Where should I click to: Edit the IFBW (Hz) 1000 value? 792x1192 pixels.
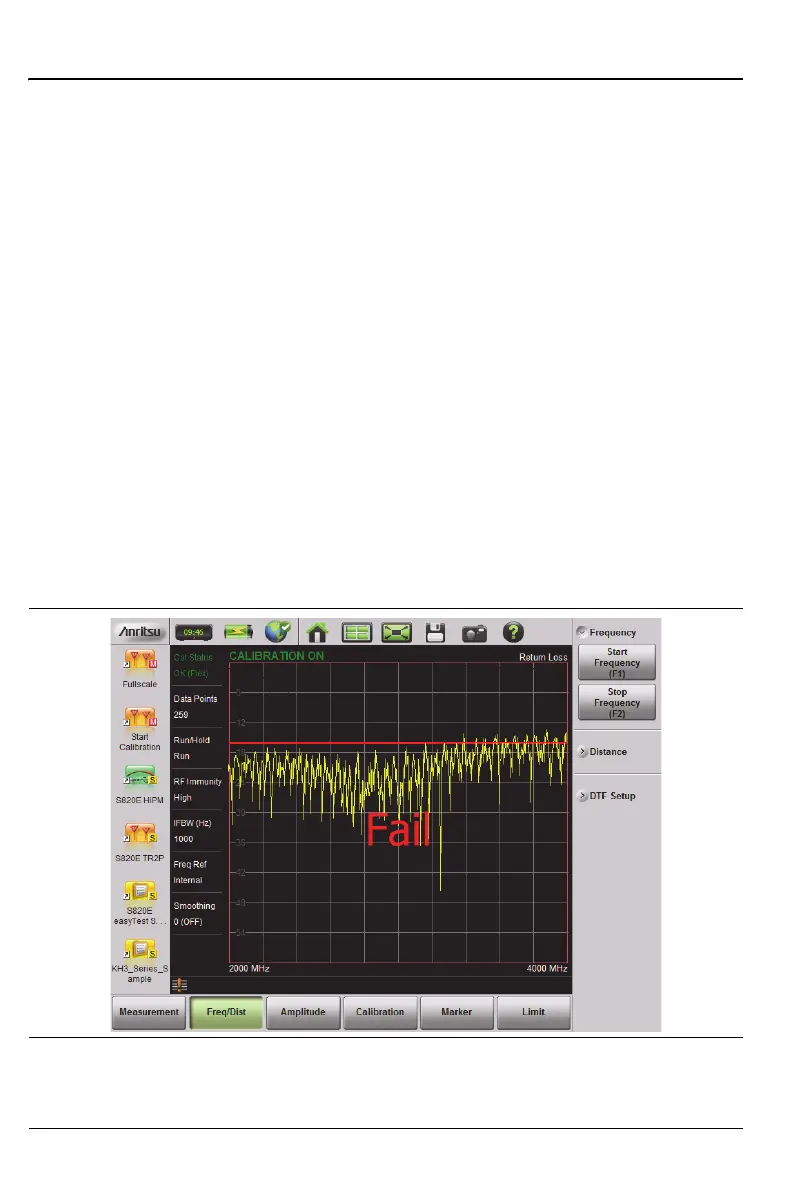[196, 831]
